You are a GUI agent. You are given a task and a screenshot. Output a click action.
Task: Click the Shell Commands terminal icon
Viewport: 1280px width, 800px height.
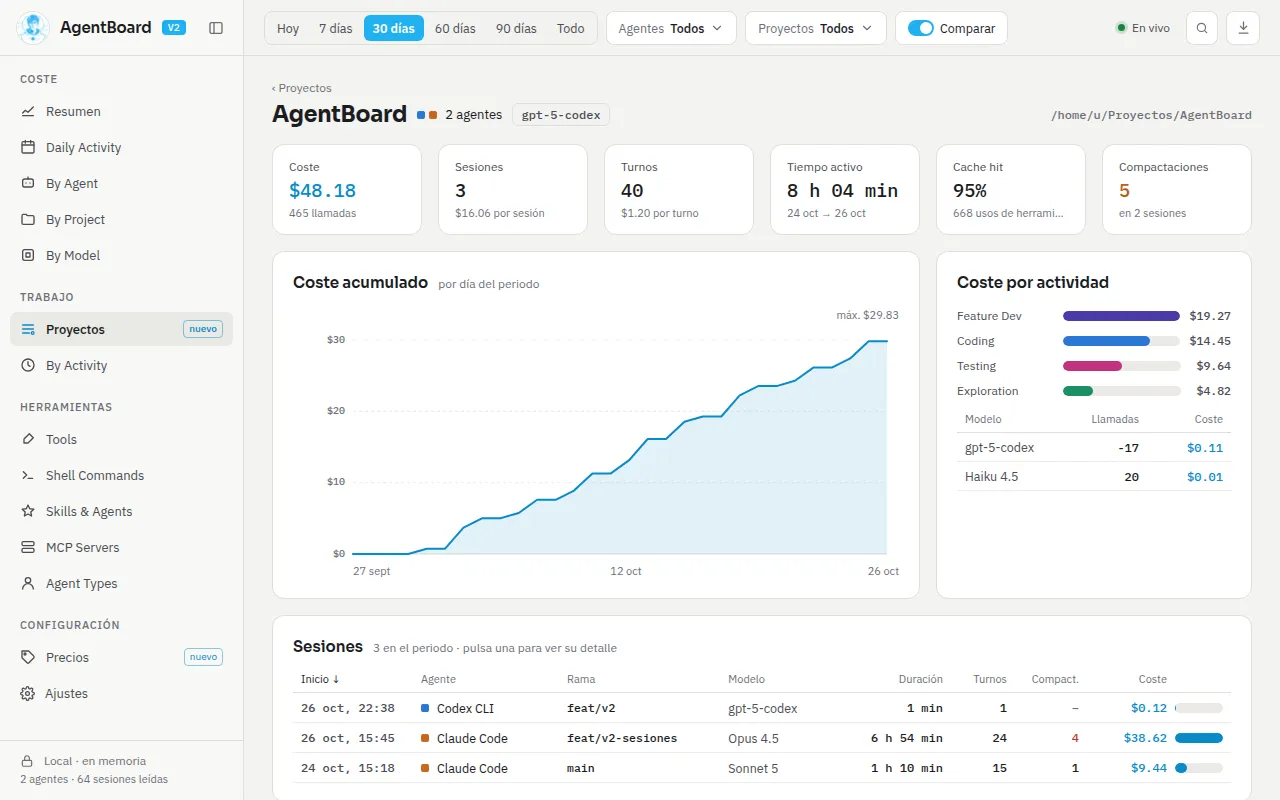click(x=28, y=476)
